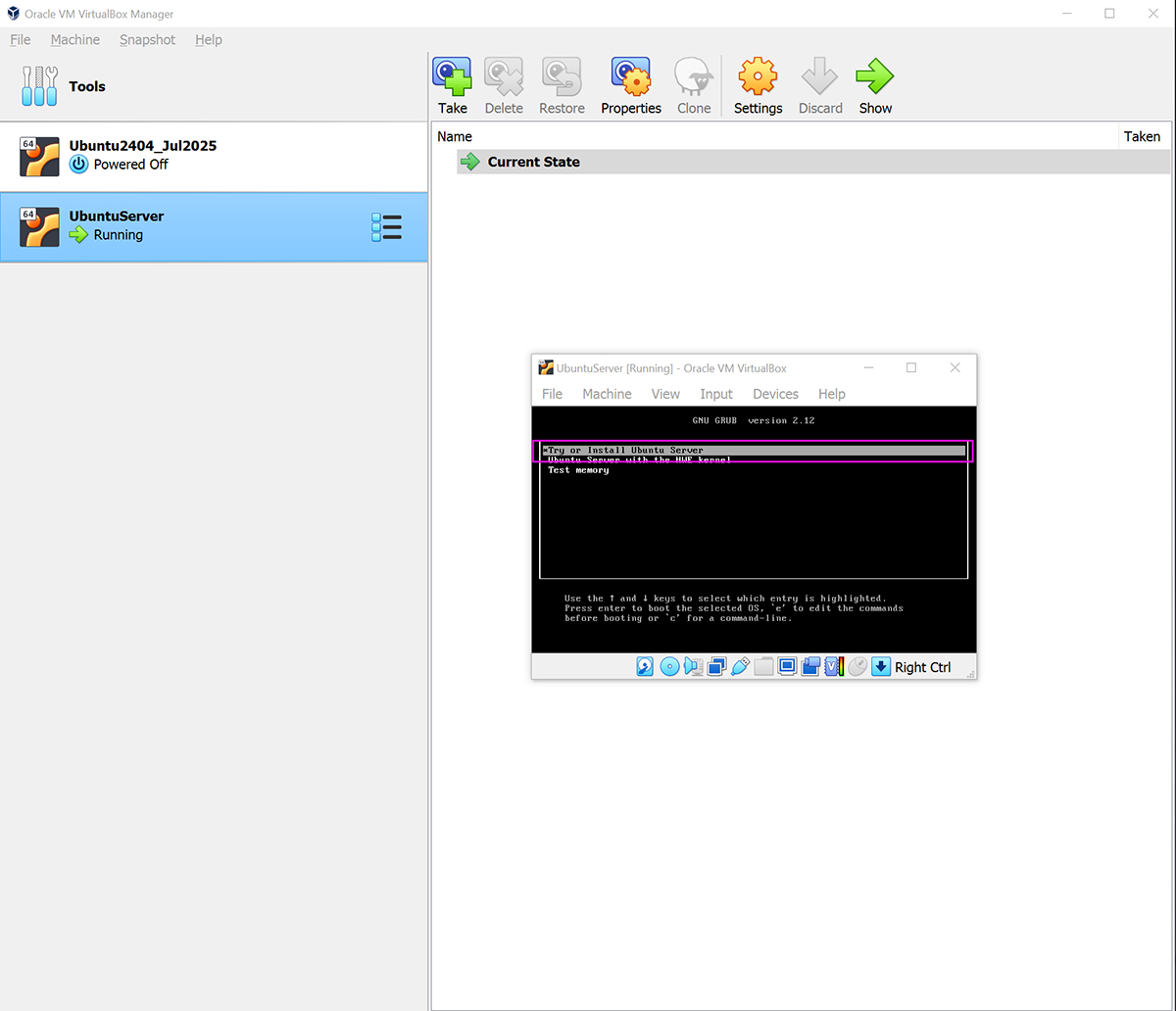Click the CPU execution indicator in VM status bar

[x=834, y=666]
